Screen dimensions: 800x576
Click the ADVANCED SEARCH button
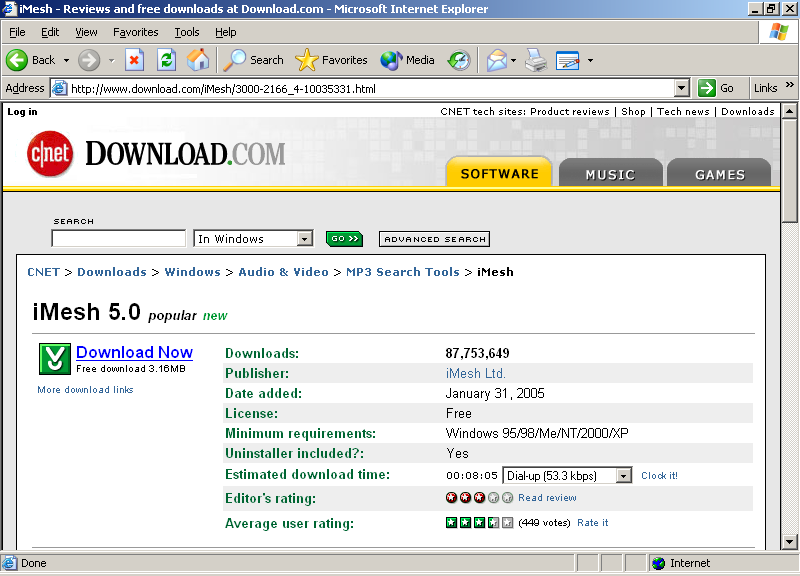(x=434, y=239)
